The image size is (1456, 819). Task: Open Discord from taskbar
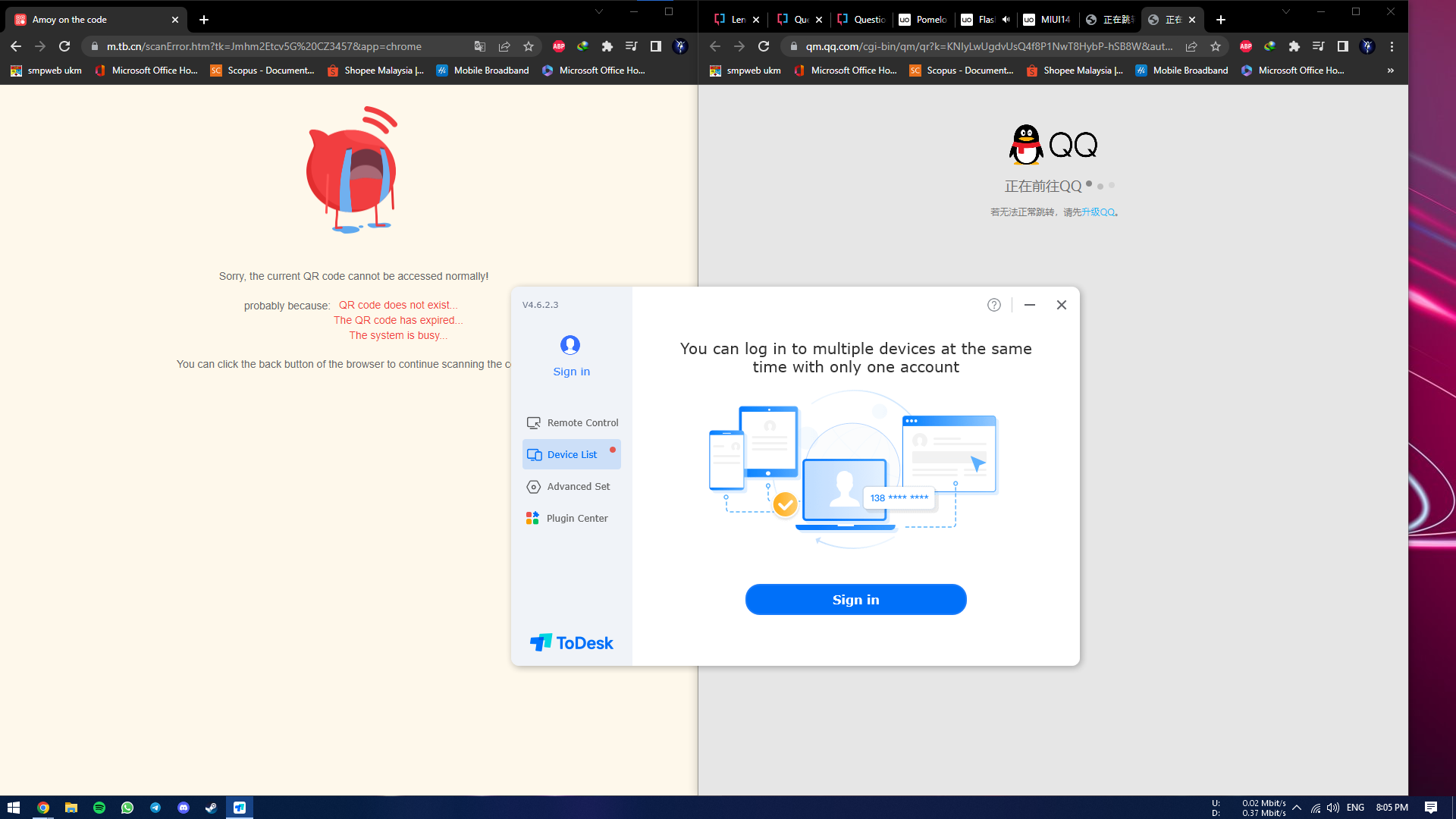(x=184, y=808)
